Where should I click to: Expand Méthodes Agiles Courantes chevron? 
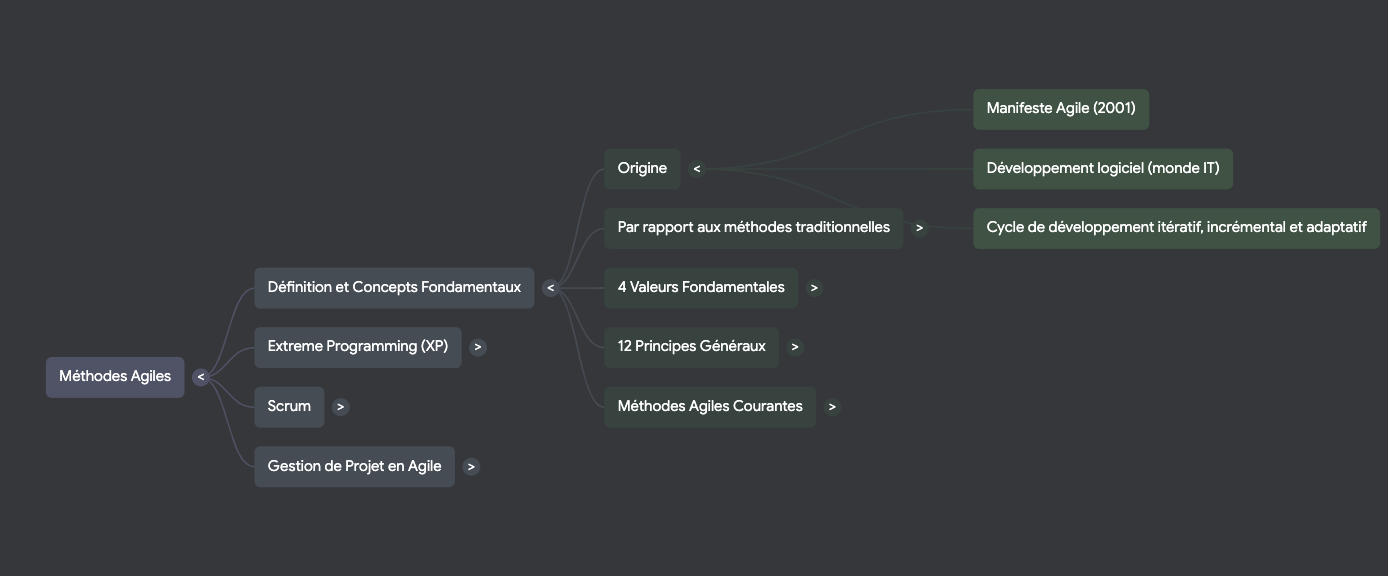point(832,407)
